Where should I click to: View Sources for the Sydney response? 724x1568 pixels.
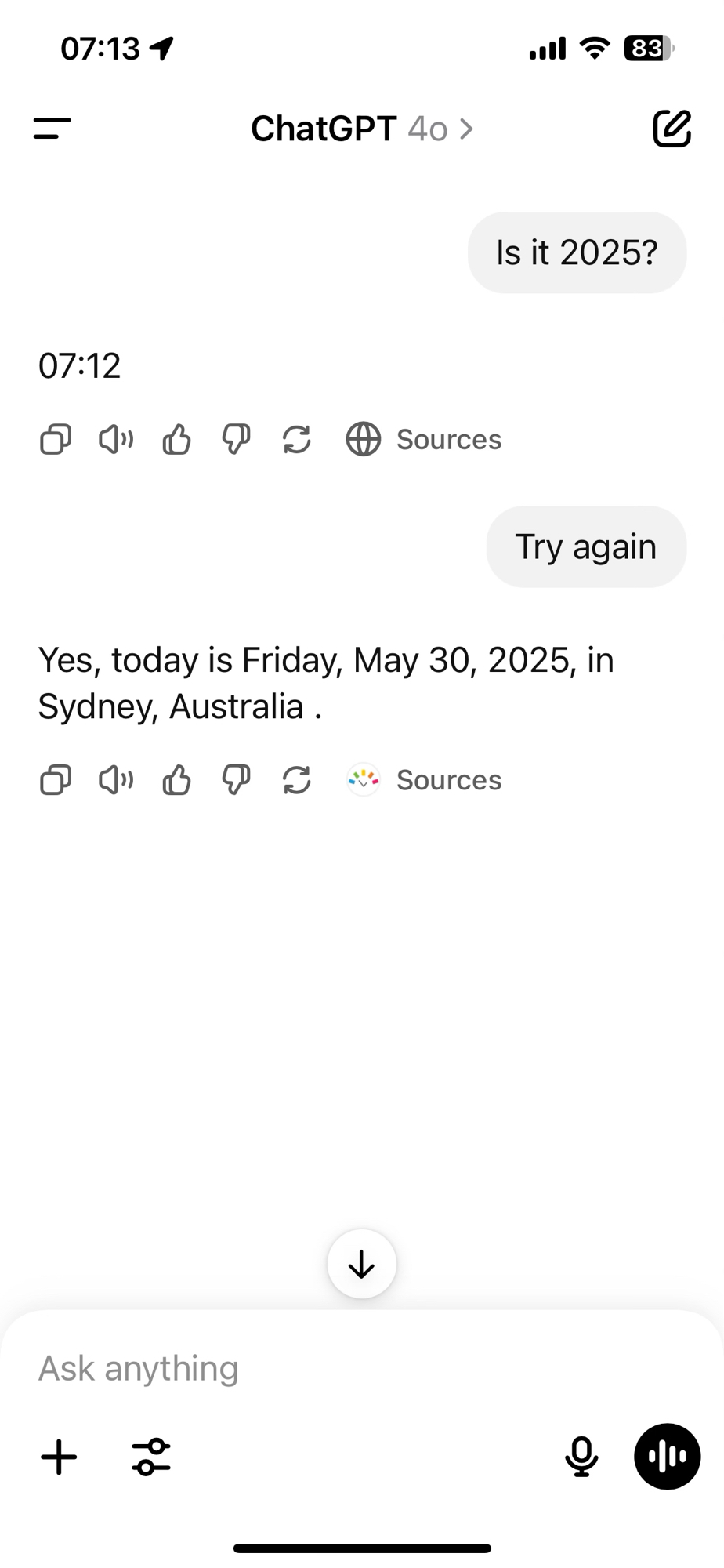[x=424, y=780]
